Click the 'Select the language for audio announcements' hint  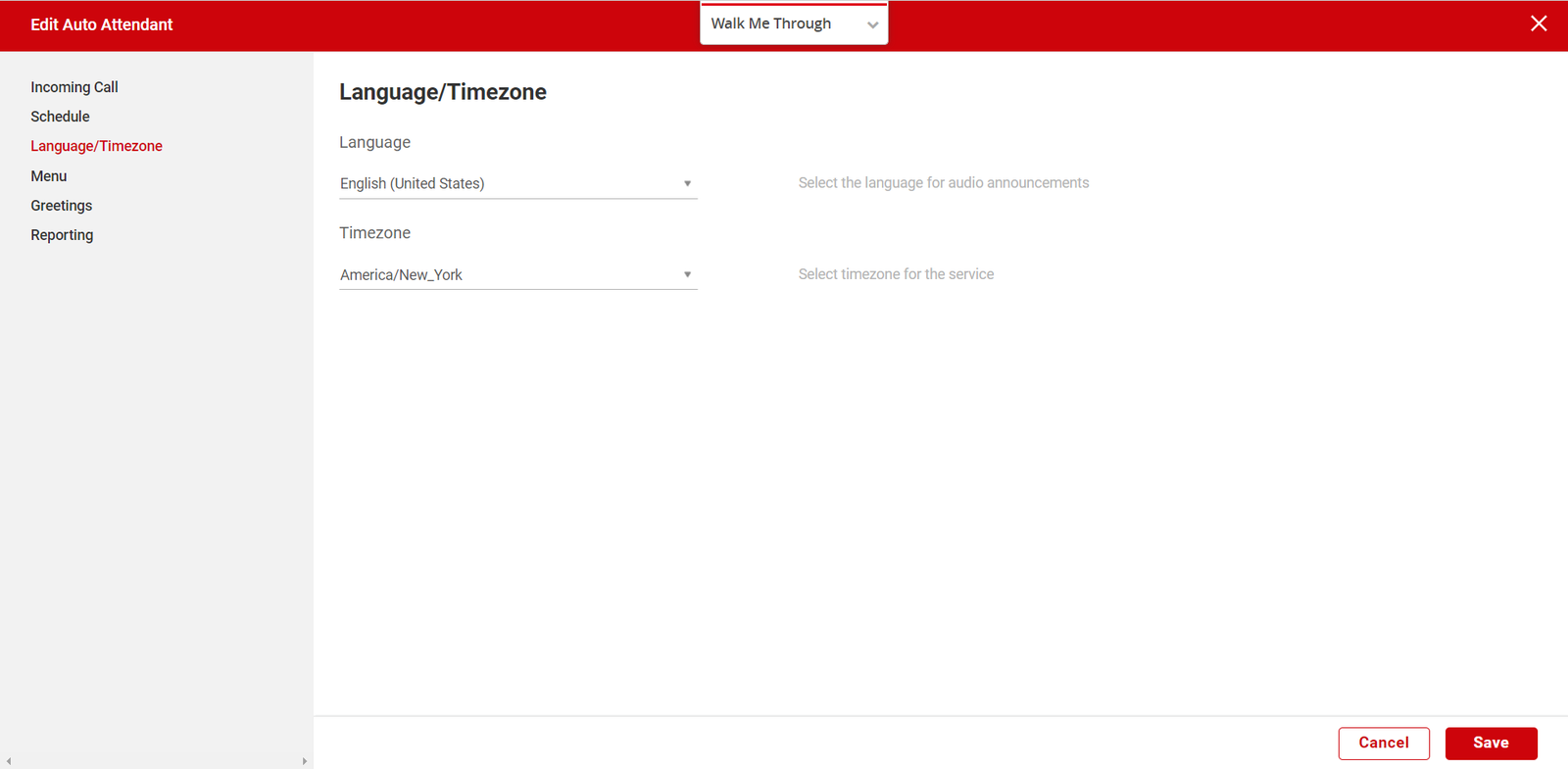pyautogui.click(x=944, y=183)
